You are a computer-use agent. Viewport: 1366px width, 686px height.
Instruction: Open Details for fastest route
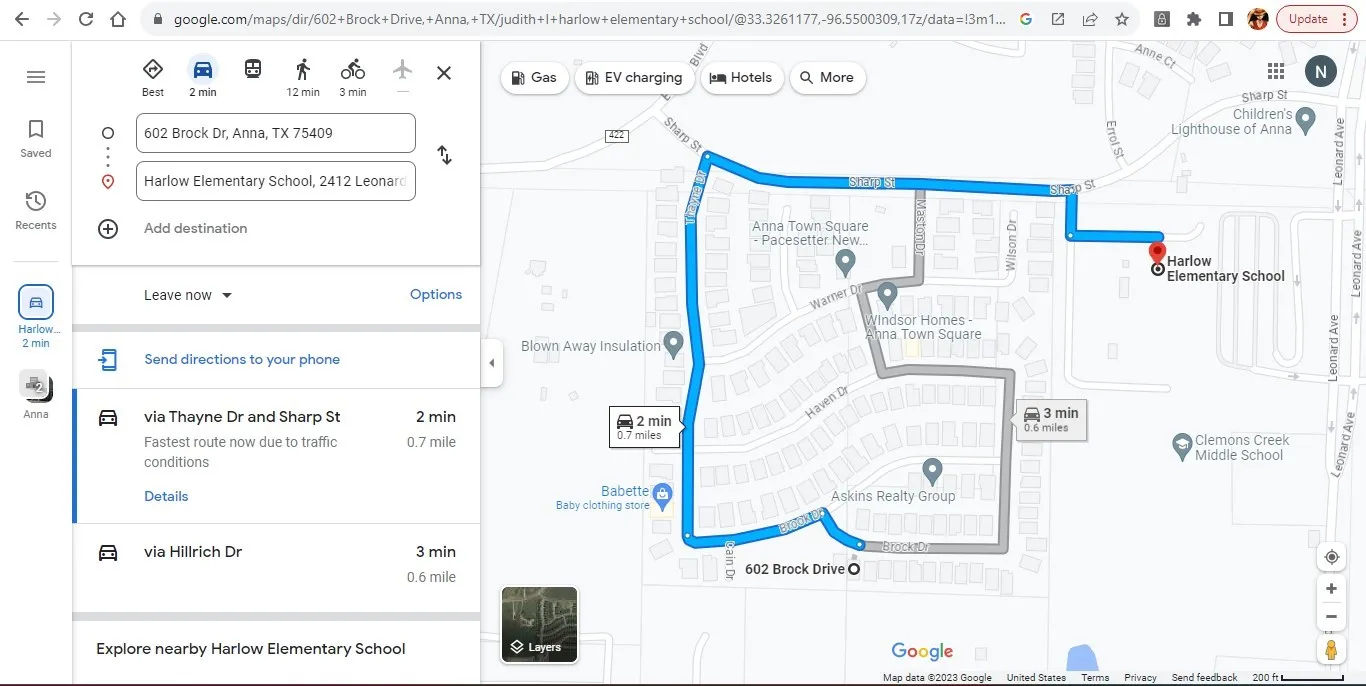pos(166,496)
